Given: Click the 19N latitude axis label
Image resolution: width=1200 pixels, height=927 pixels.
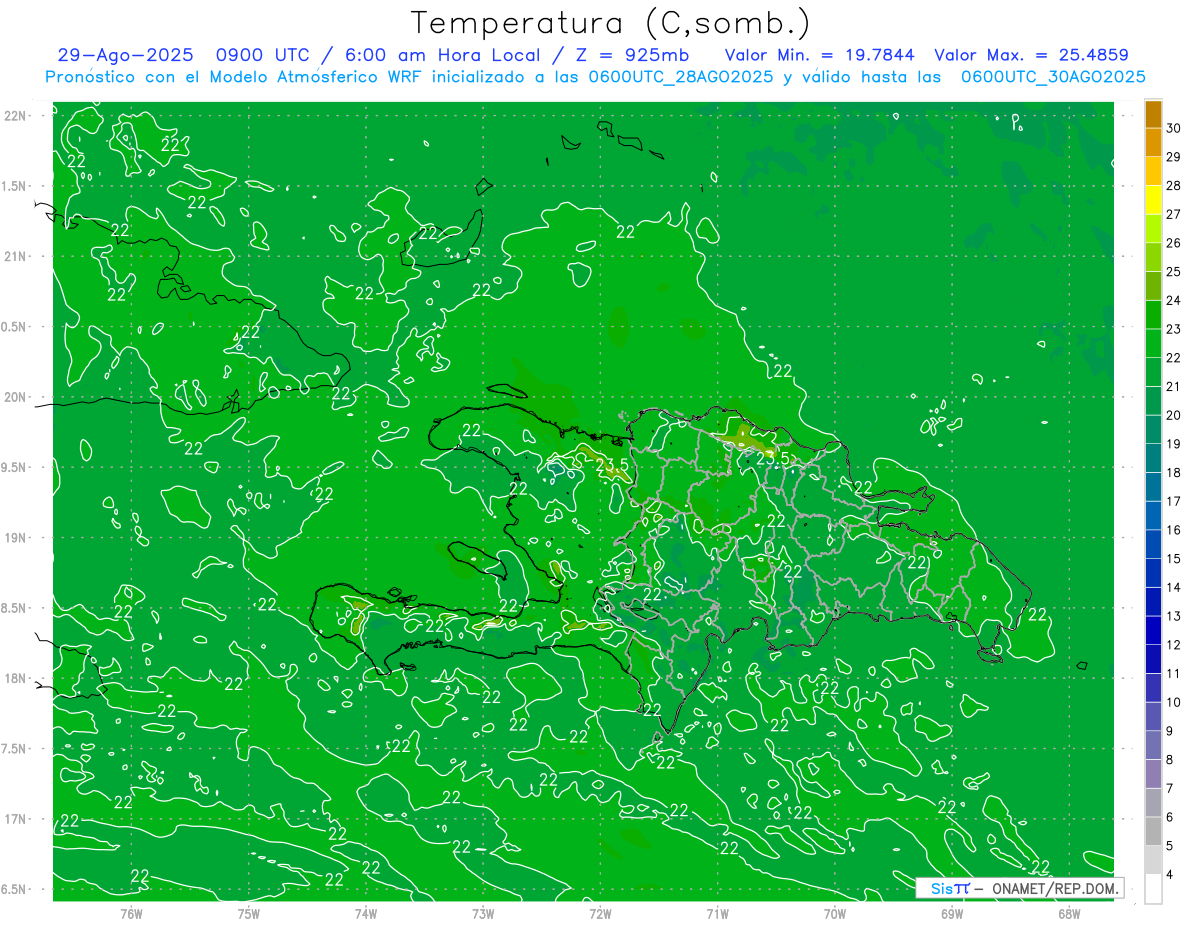Looking at the screenshot, I should coord(16,538).
